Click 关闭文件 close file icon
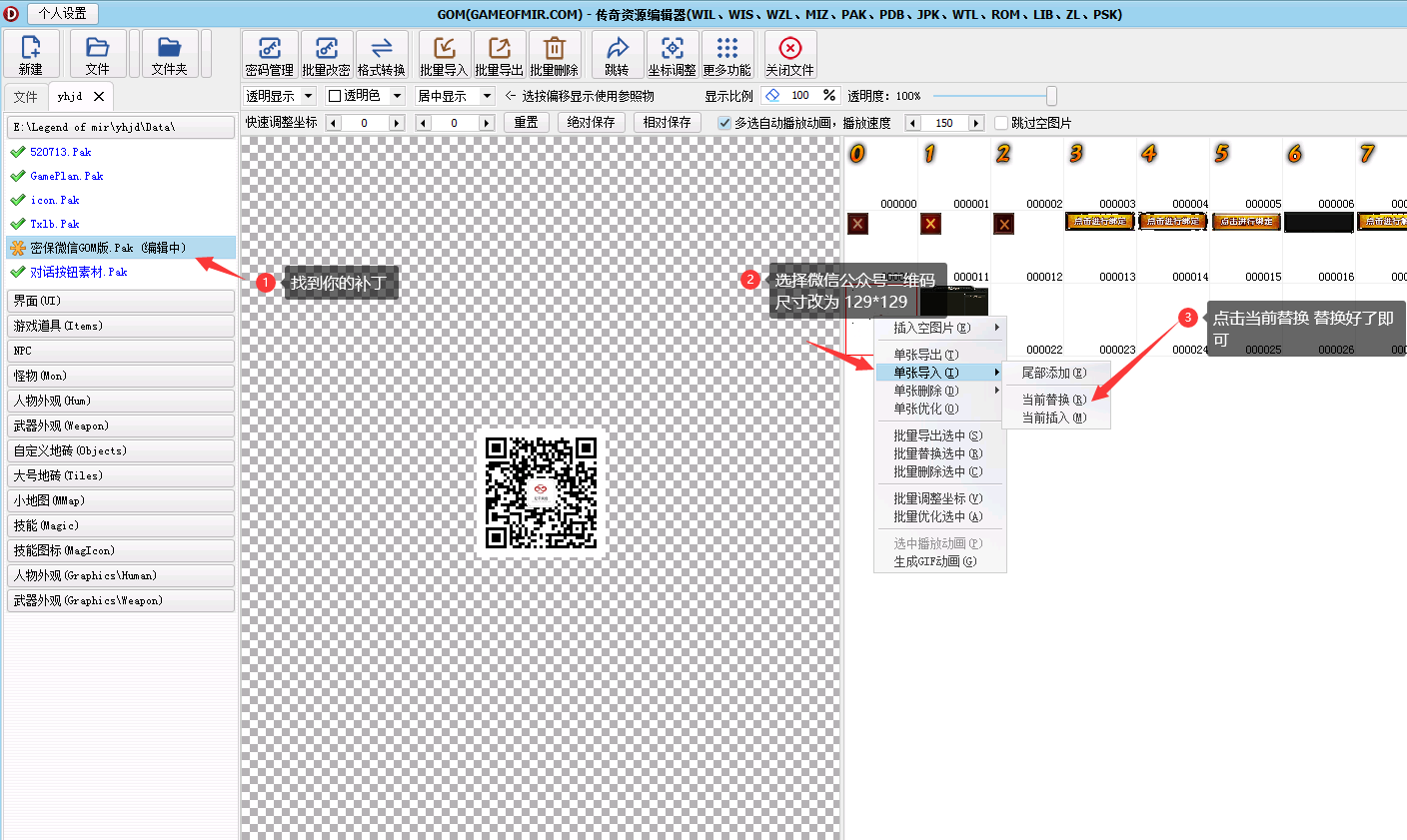 point(790,54)
